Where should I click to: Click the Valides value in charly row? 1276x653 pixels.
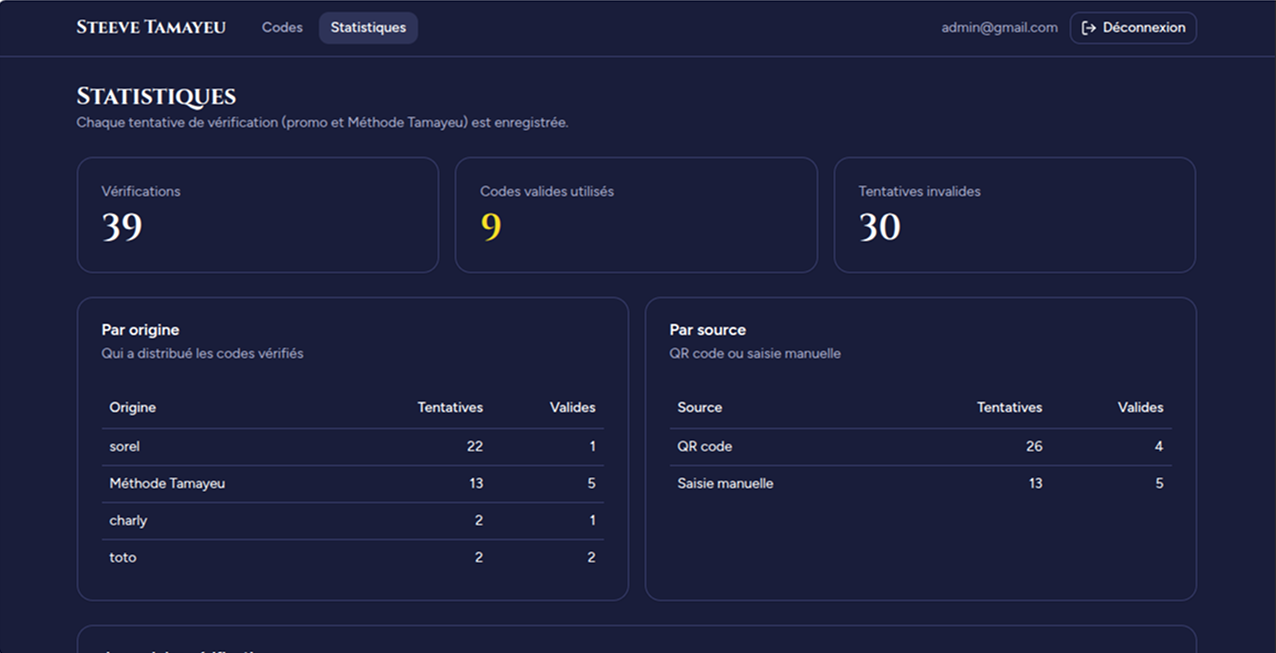592,520
